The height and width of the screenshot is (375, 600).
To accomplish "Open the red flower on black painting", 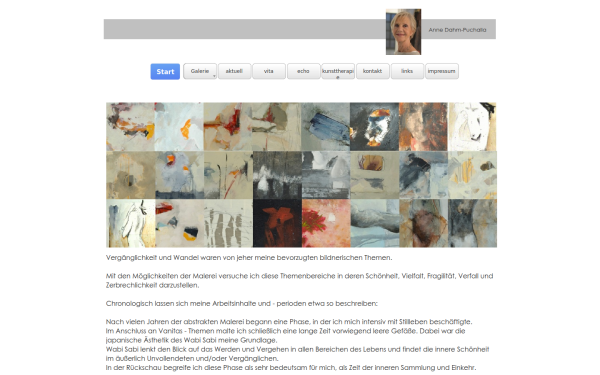I will tap(277, 223).
